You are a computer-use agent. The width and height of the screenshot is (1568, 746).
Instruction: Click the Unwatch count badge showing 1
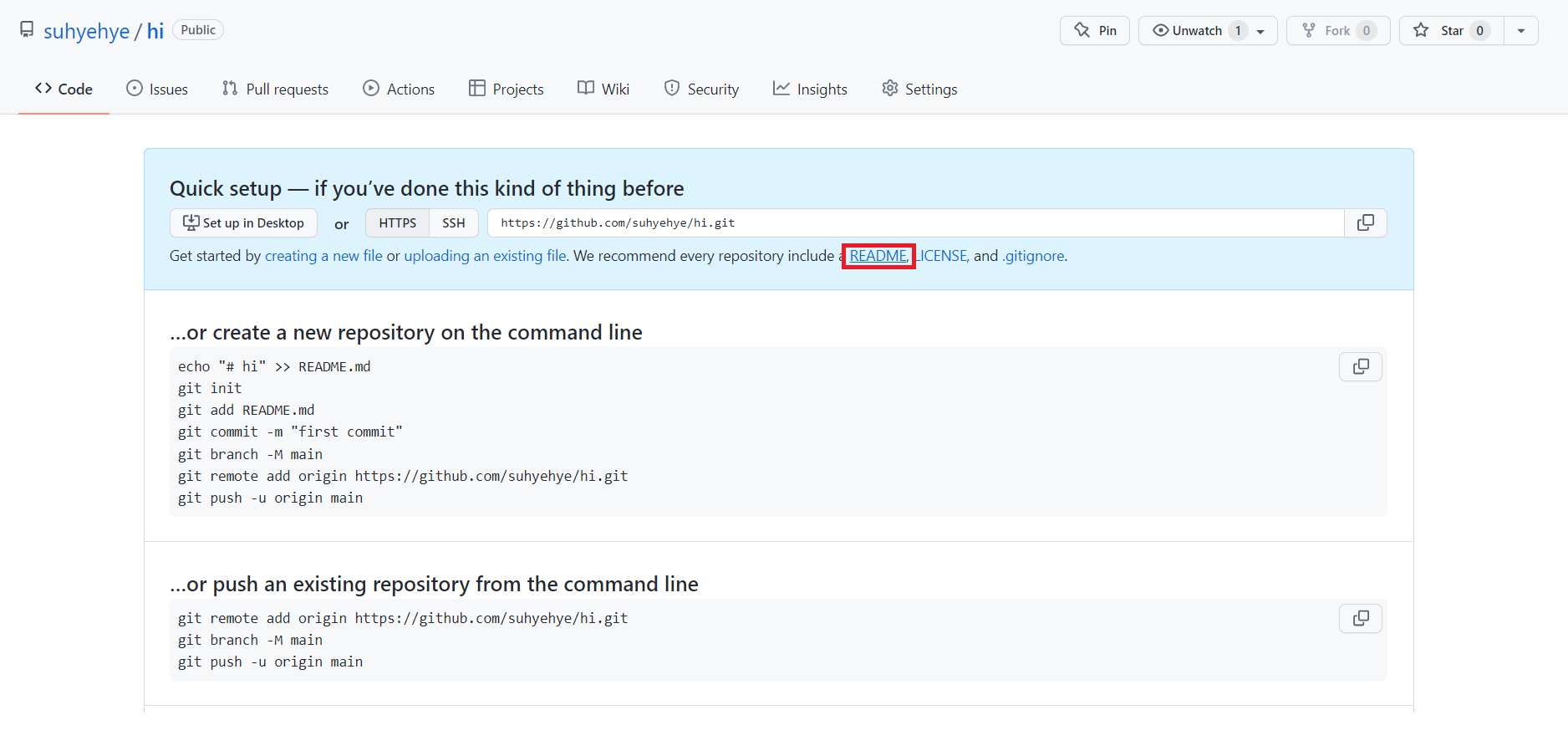[x=1238, y=30]
